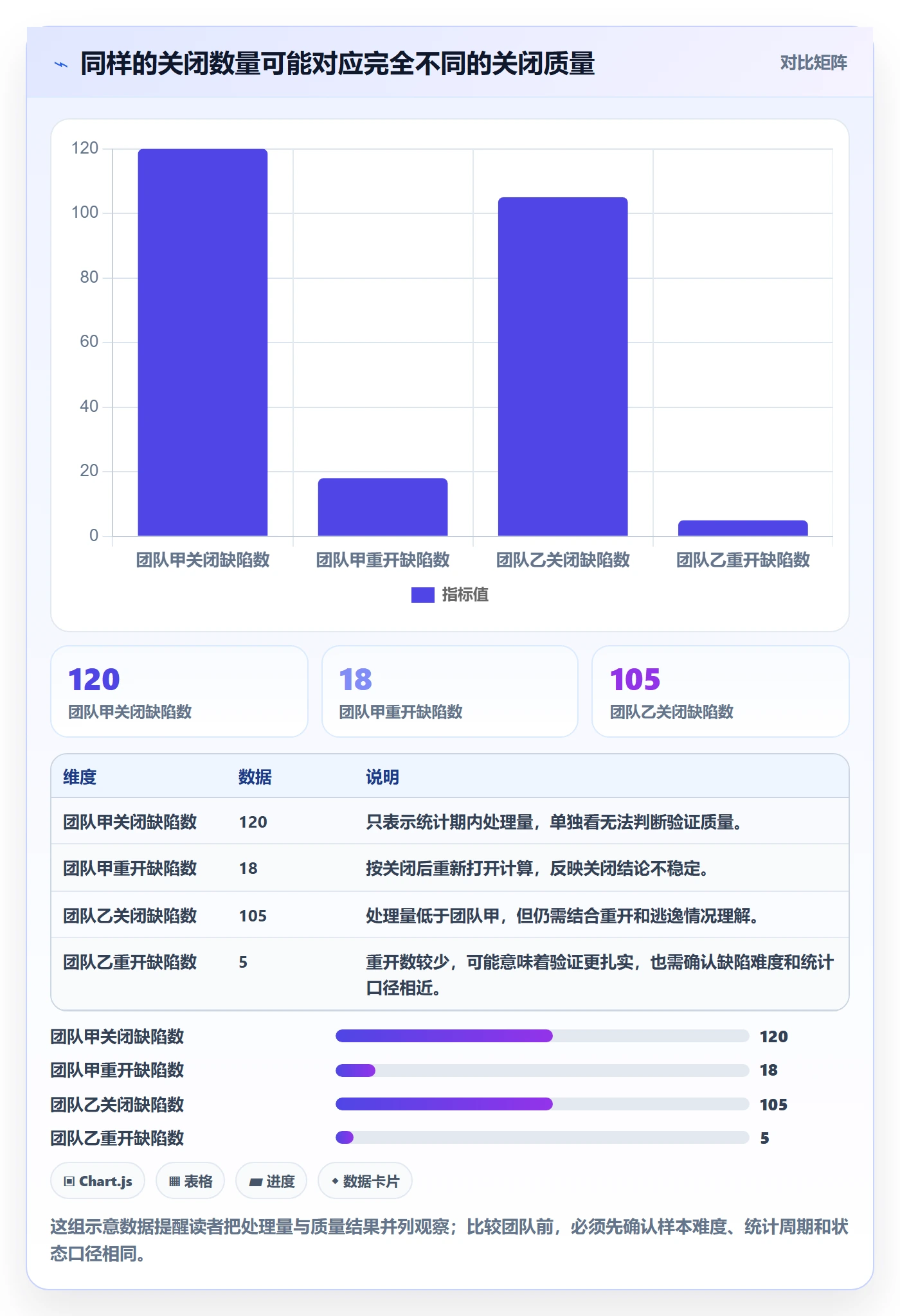Toggle the 指标值 legend color swatch
This screenshot has width=900, height=1316.
tap(422, 595)
